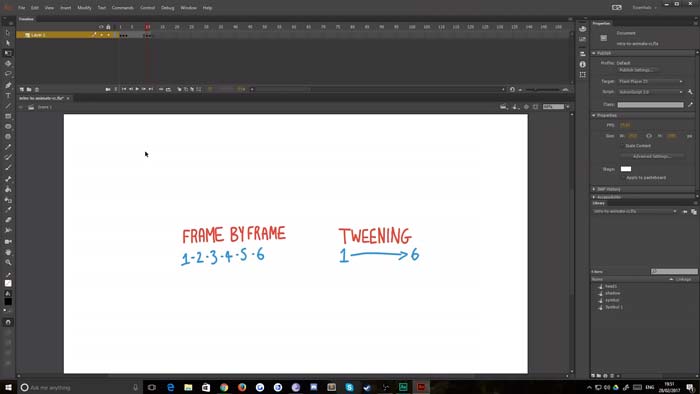Image resolution: width=700 pixels, height=394 pixels.
Task: Select the Rectangle tool
Action: coord(8,116)
